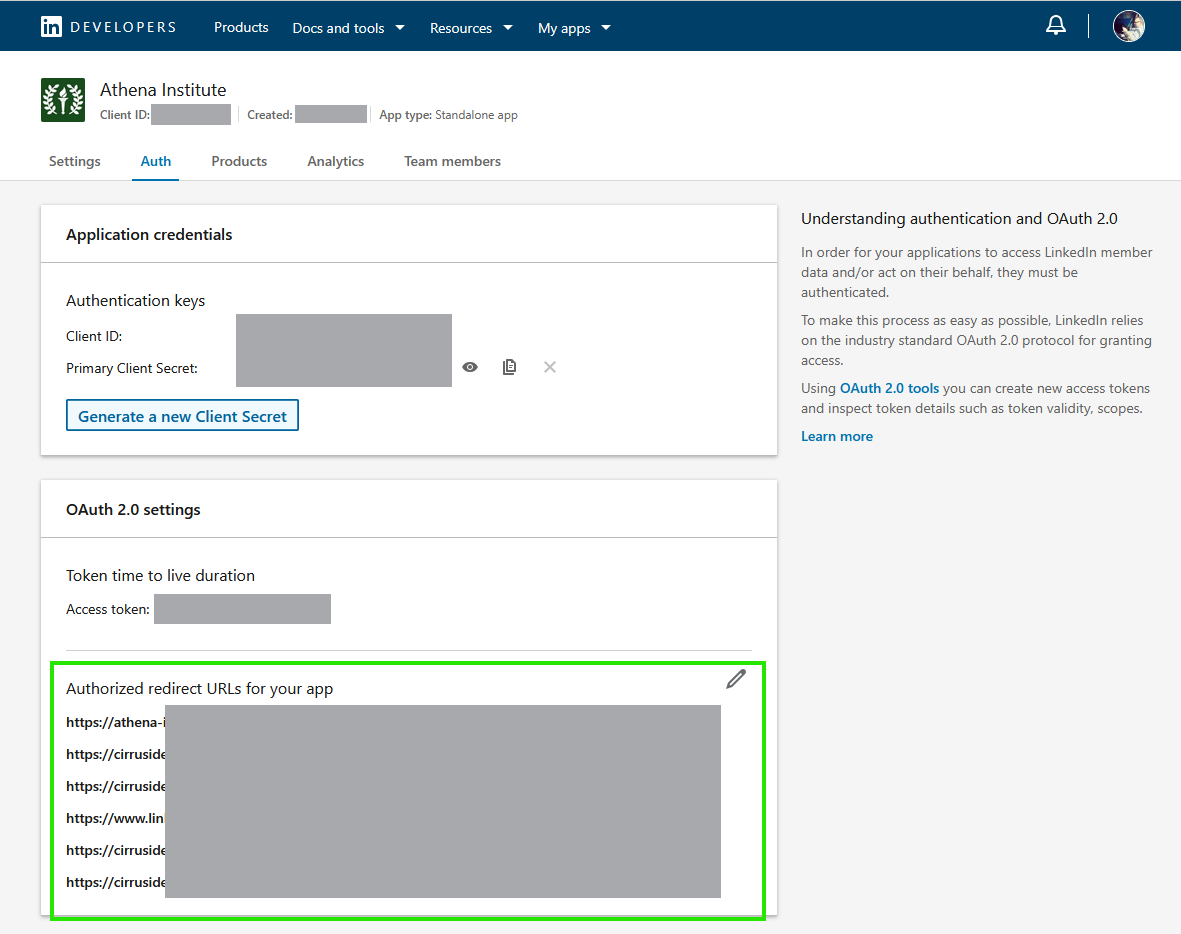Select the Products tab under the app name
The width and height of the screenshot is (1181, 934).
(x=239, y=161)
